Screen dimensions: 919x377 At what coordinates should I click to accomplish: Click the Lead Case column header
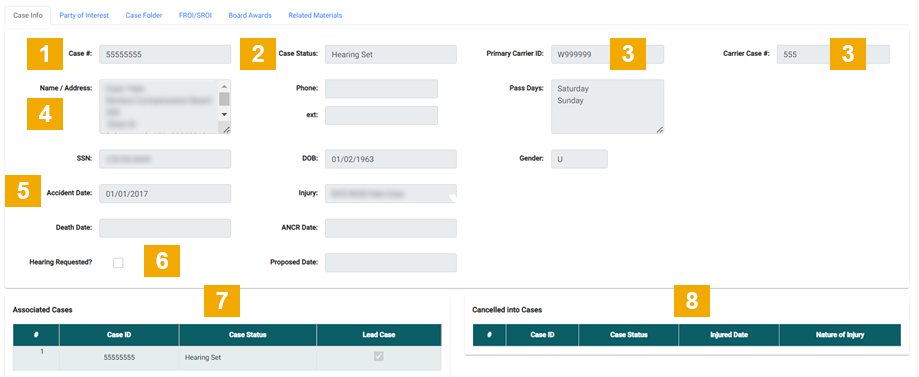pos(379,335)
